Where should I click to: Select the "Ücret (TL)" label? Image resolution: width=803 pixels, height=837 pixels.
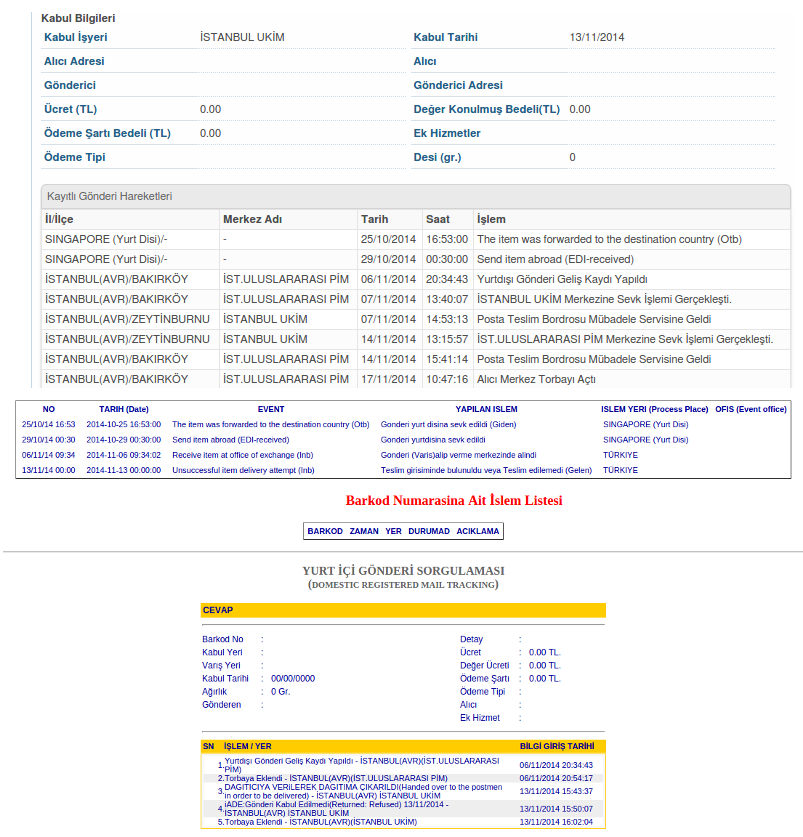(x=70, y=109)
